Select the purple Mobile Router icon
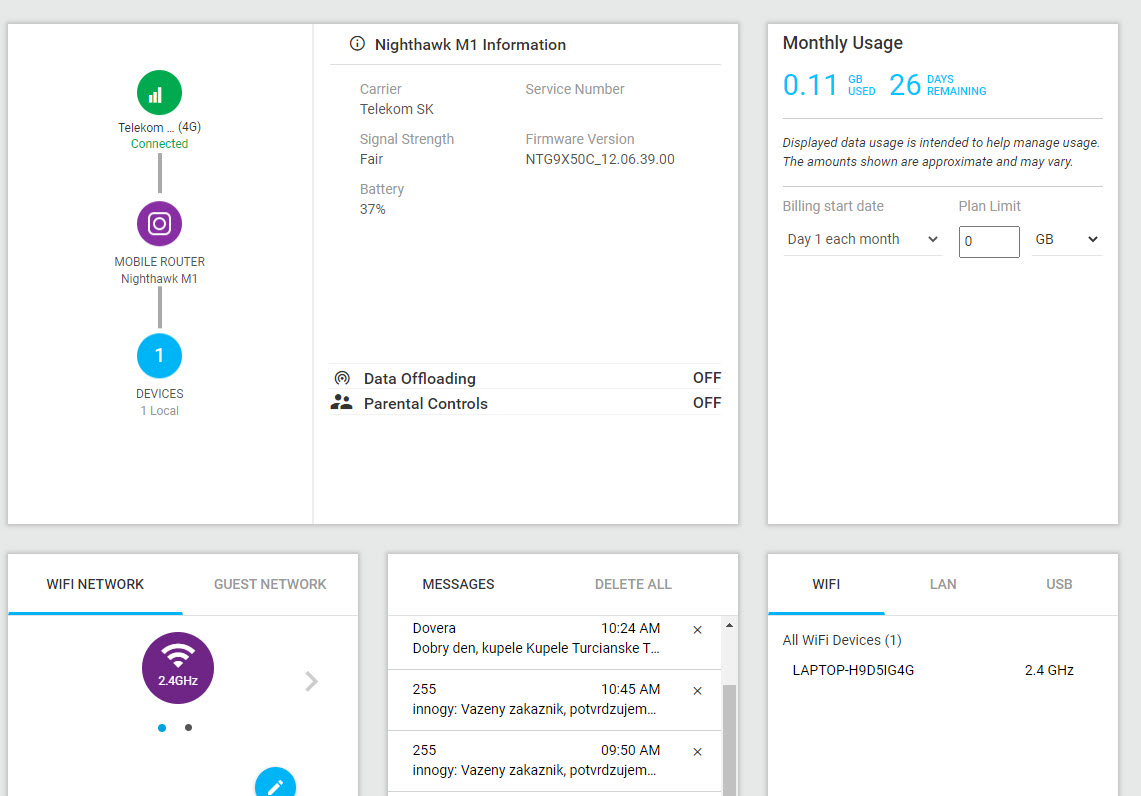1141x796 pixels. coord(159,224)
